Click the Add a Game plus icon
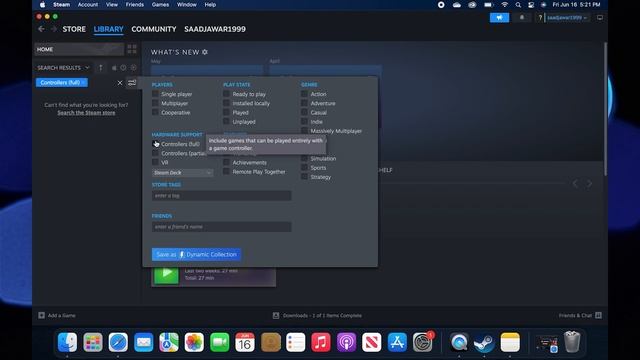This screenshot has height=360, width=640. click(41, 315)
